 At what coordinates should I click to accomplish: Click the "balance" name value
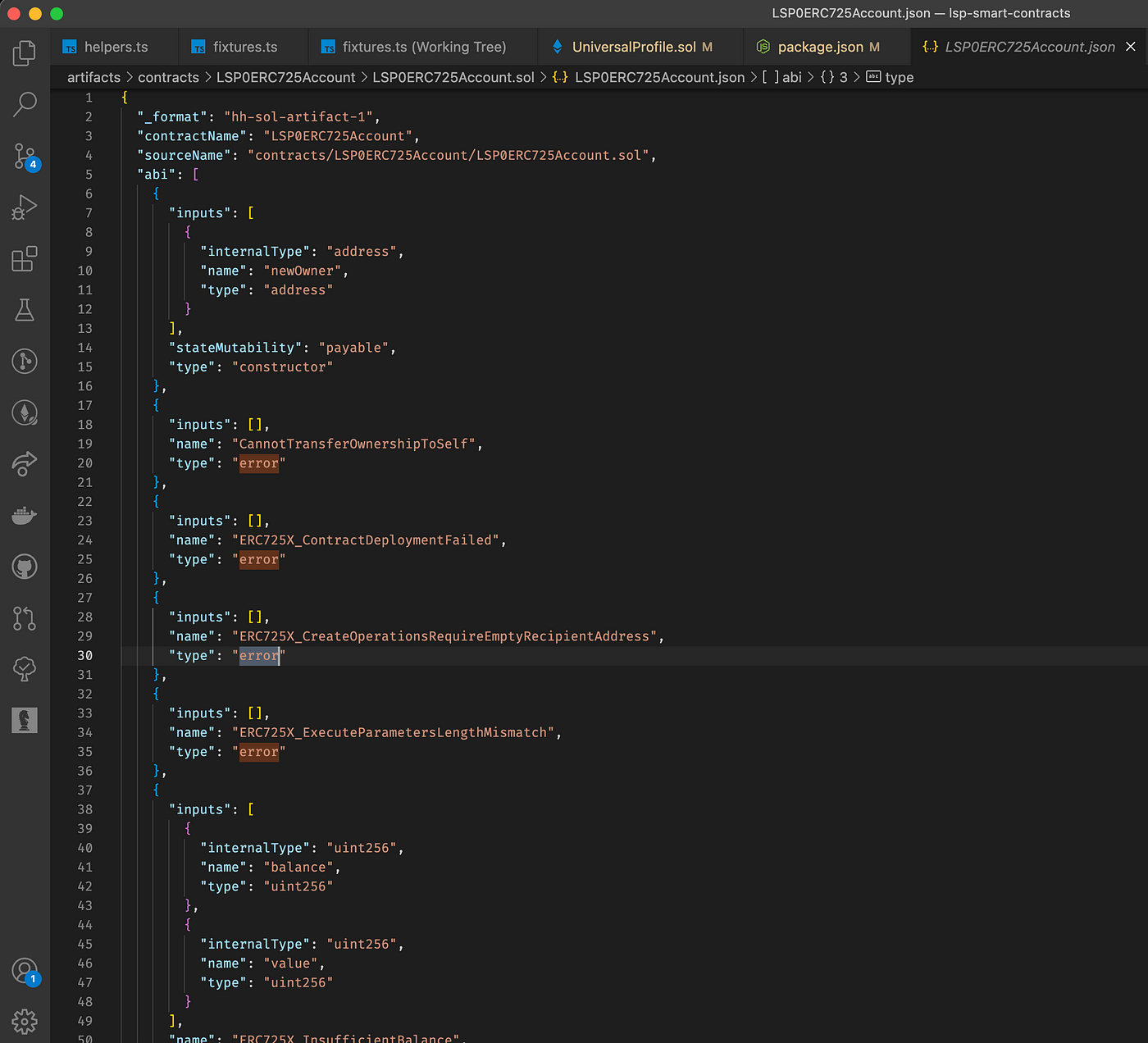click(298, 867)
